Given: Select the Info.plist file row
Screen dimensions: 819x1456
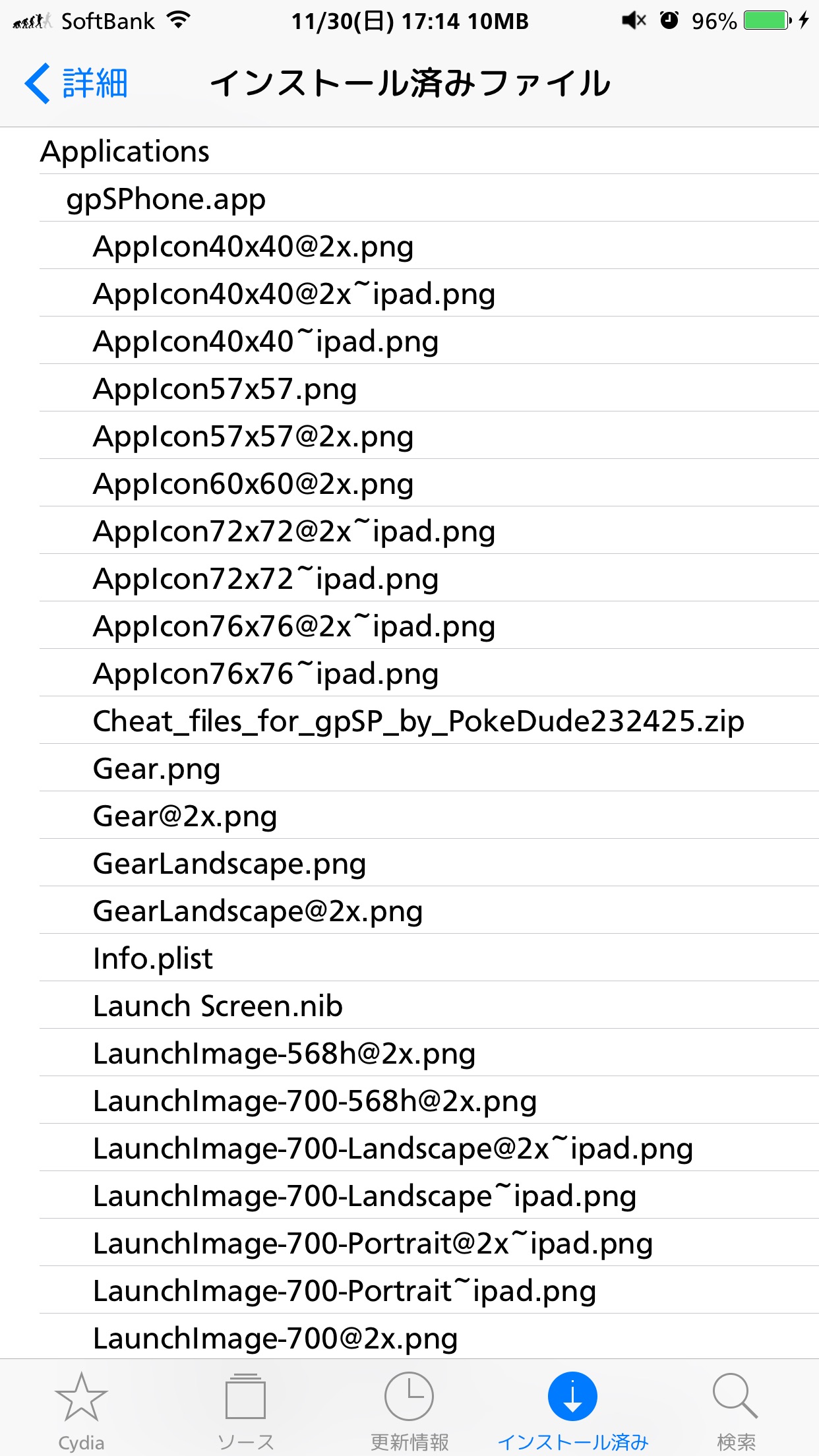Looking at the screenshot, I should [x=429, y=958].
